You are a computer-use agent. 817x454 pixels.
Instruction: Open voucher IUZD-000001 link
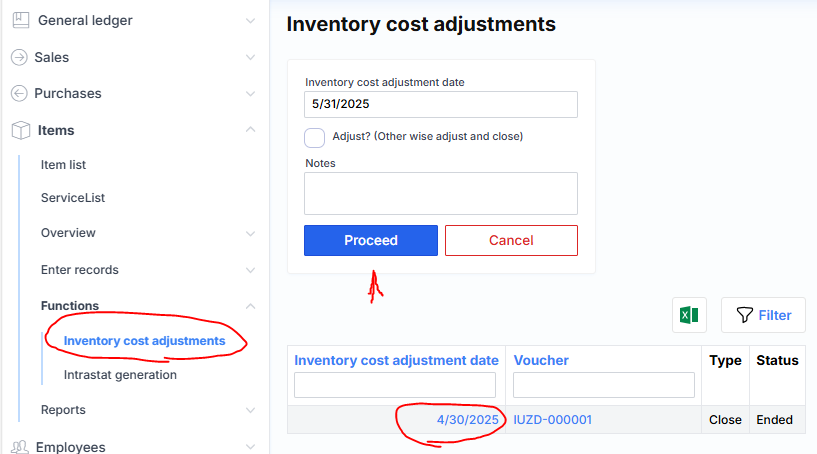[552, 420]
